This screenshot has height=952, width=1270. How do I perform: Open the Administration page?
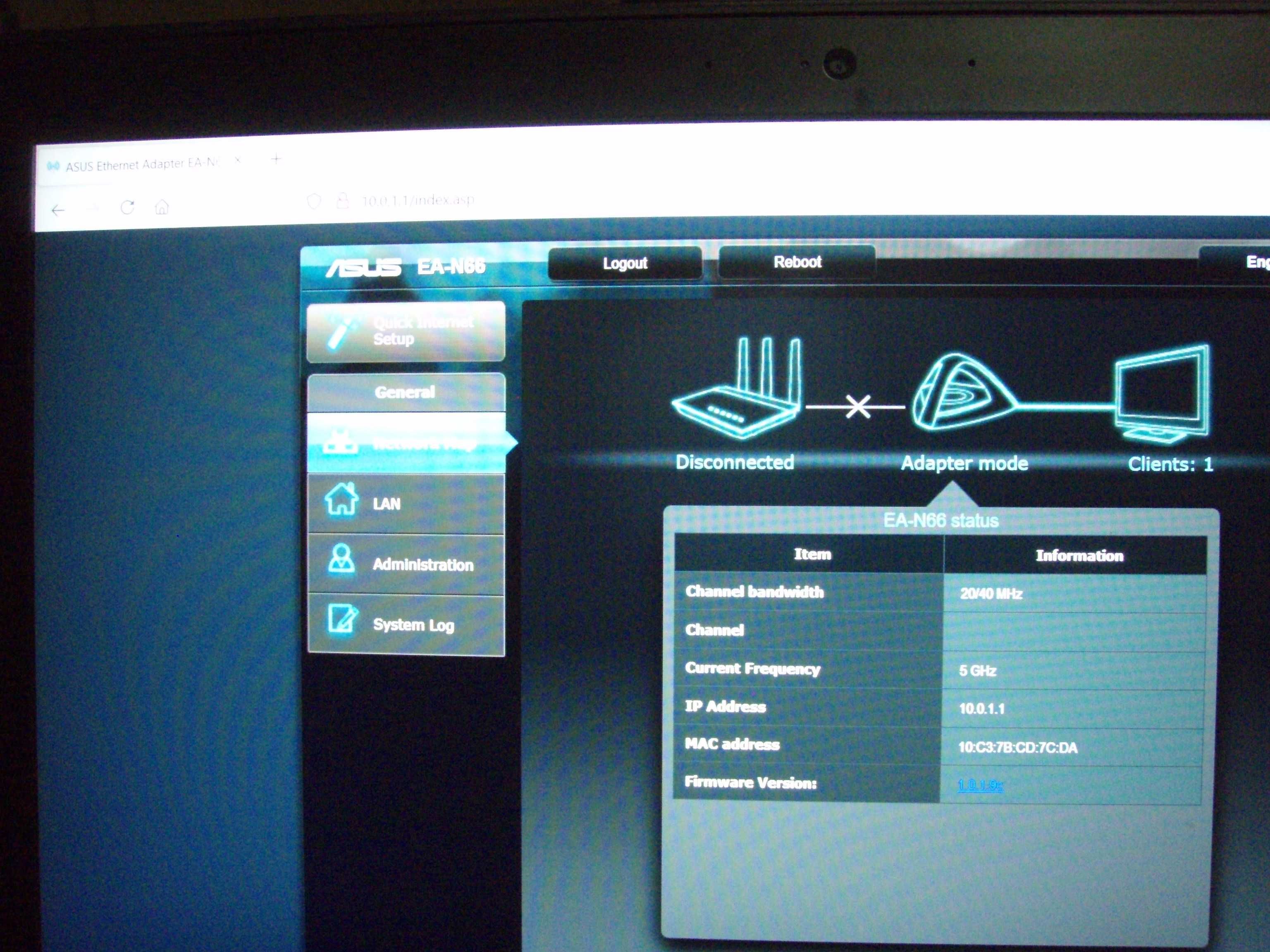406,565
